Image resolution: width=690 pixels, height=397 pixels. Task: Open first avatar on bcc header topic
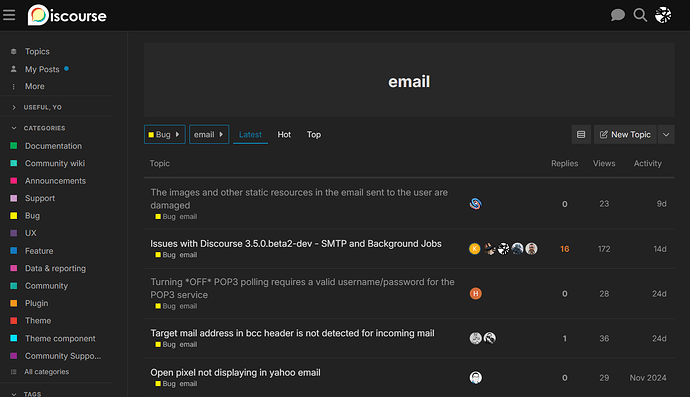[475, 338]
